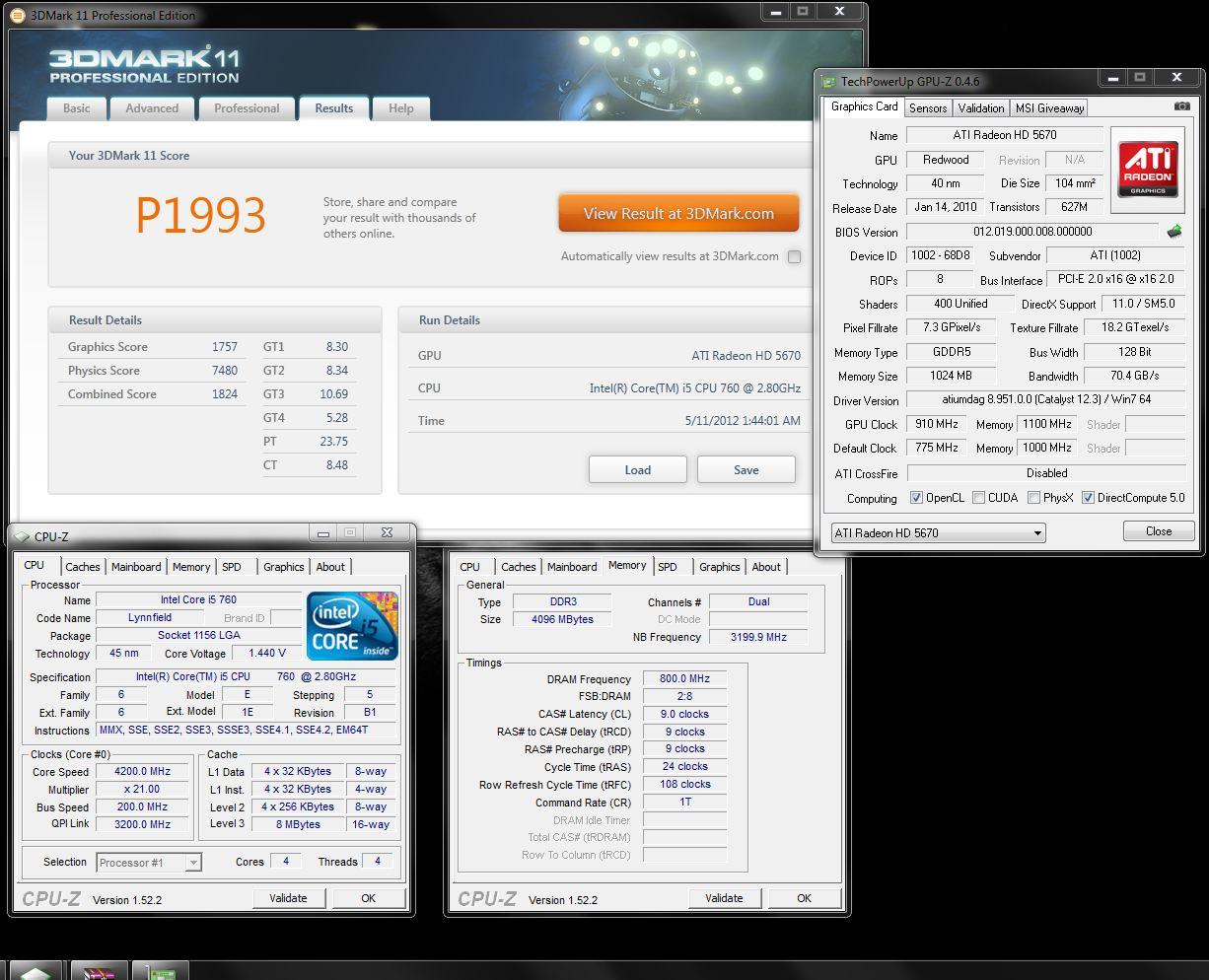Click the BIOS Version field 012.019.000.008.000000
This screenshot has width=1209, height=980.
[1032, 232]
